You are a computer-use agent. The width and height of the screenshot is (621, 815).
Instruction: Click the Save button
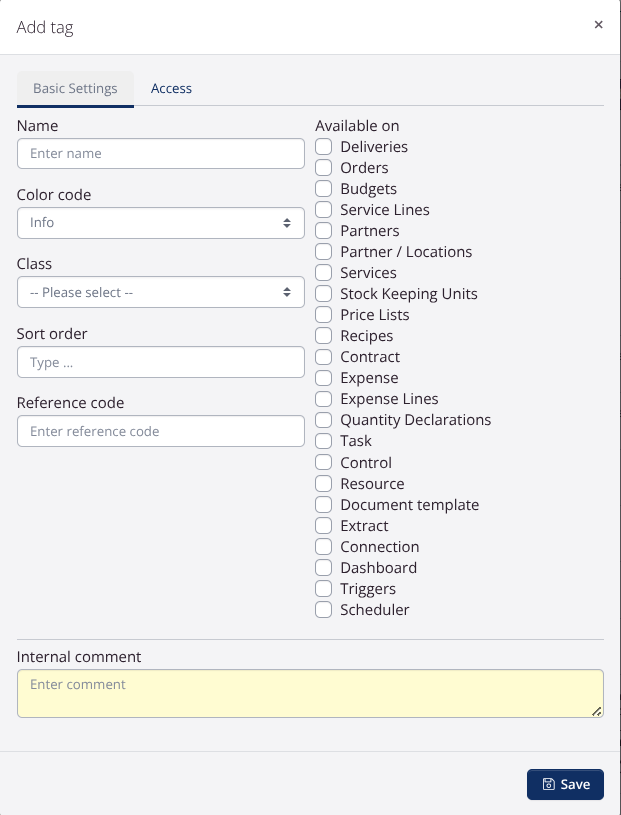(x=565, y=784)
